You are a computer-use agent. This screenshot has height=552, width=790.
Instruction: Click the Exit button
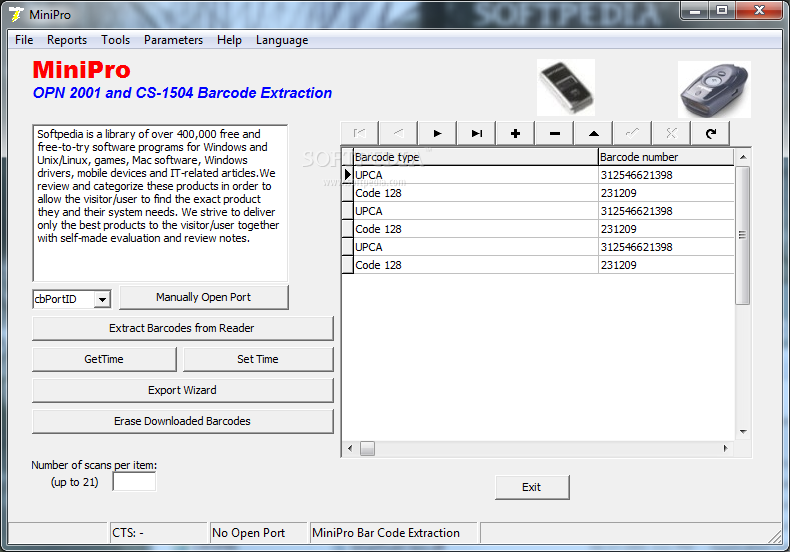532,487
